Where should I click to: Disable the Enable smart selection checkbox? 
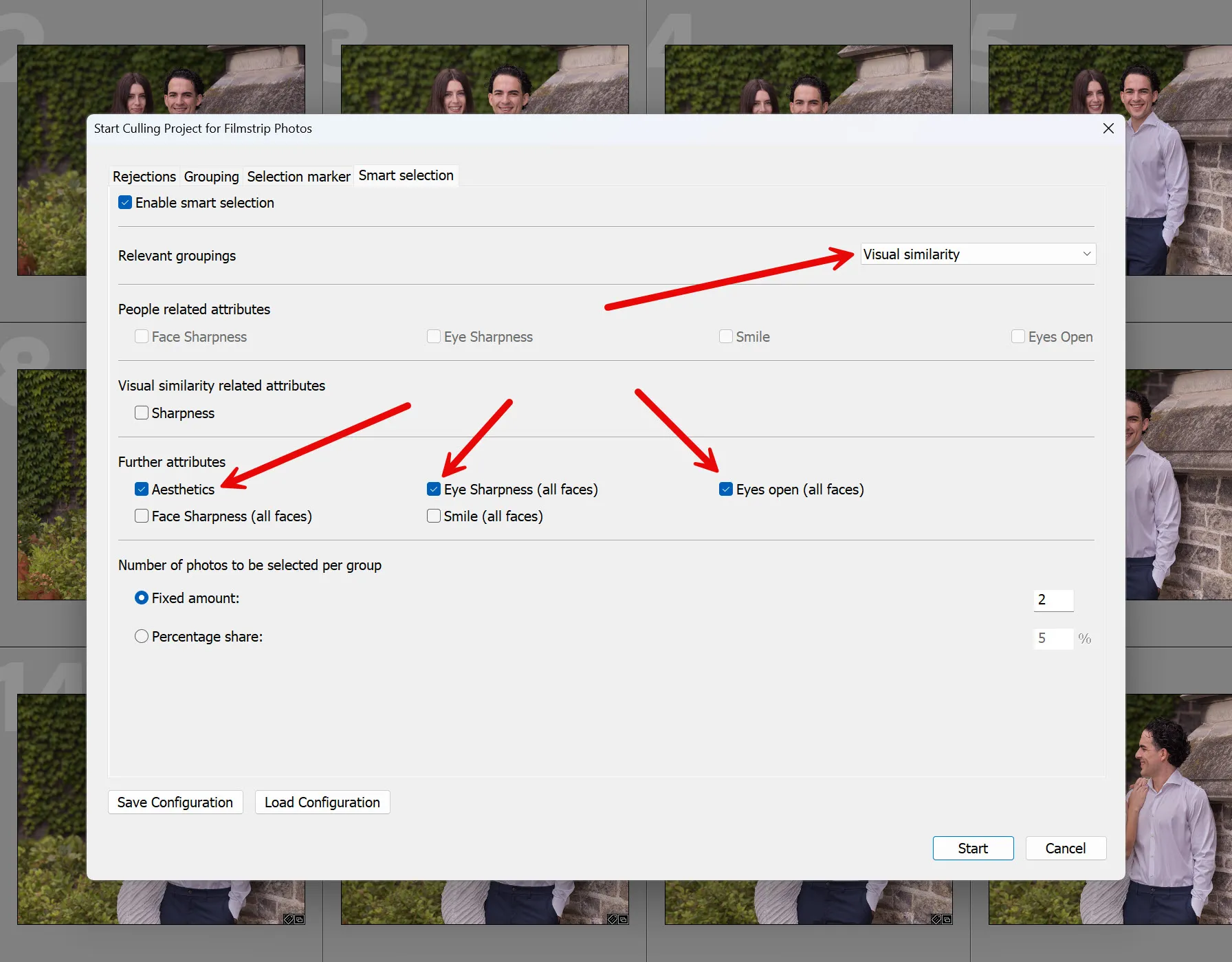(124, 202)
